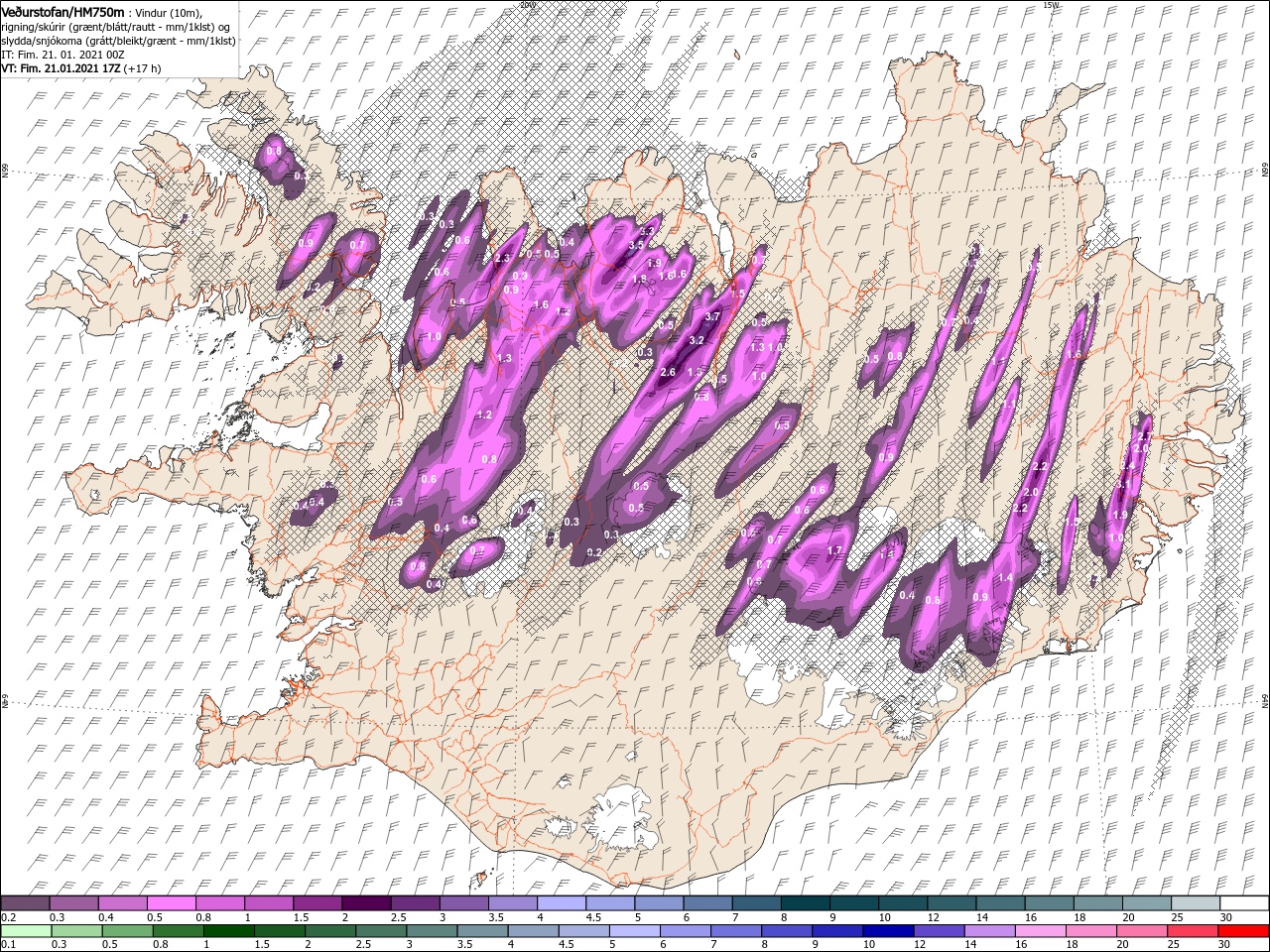Click the bright pink snow swatch labeled 0.5

point(171,903)
